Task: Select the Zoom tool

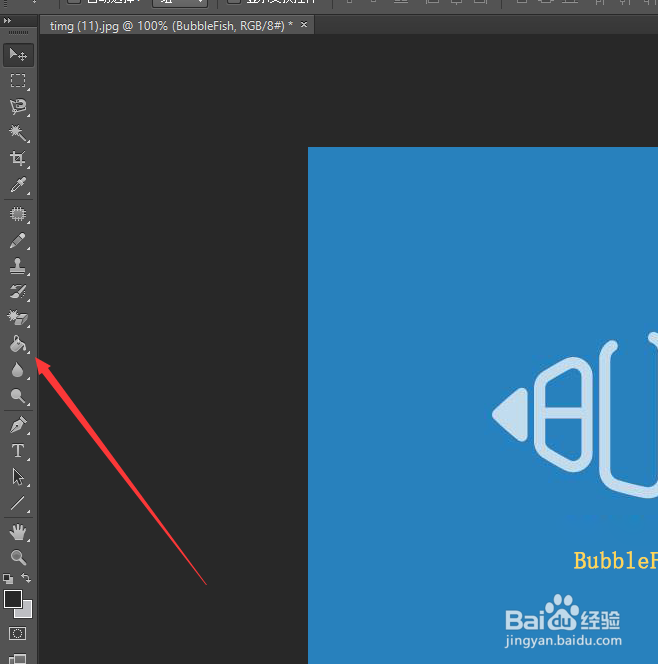Action: [x=18, y=558]
